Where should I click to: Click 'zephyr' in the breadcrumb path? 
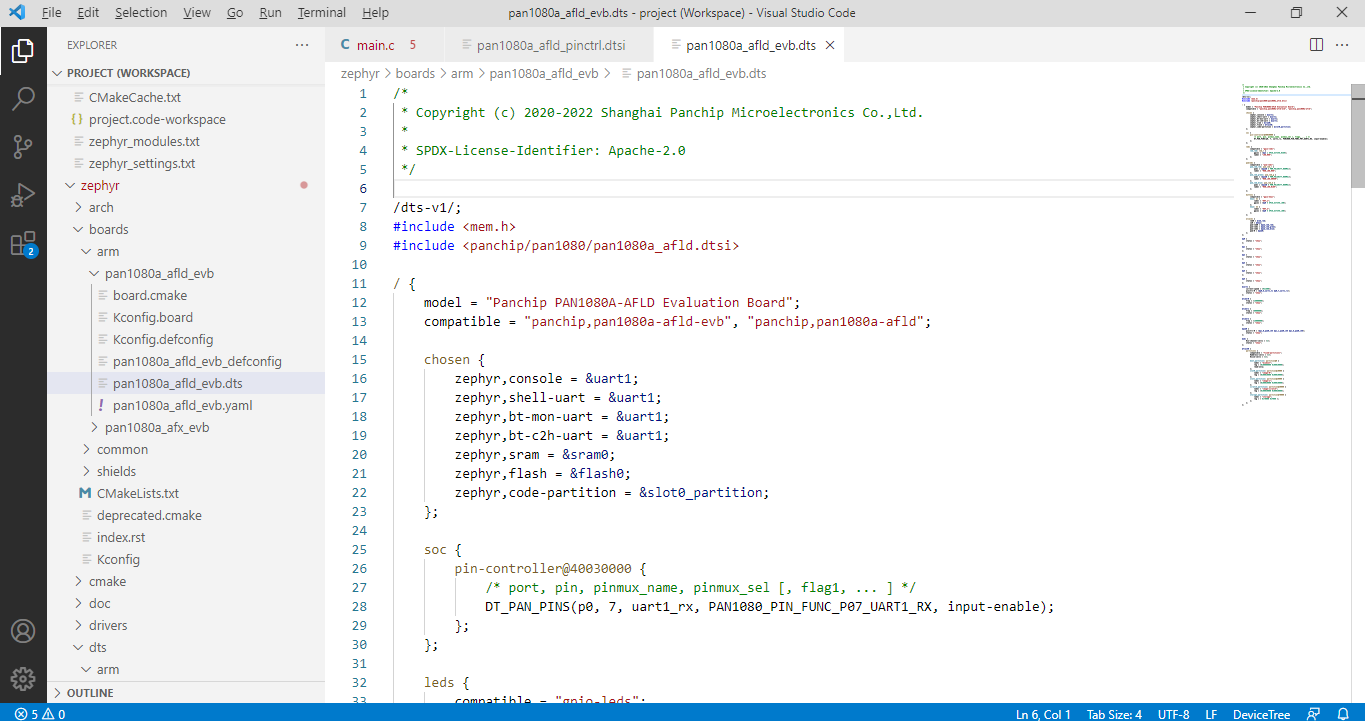pos(360,73)
